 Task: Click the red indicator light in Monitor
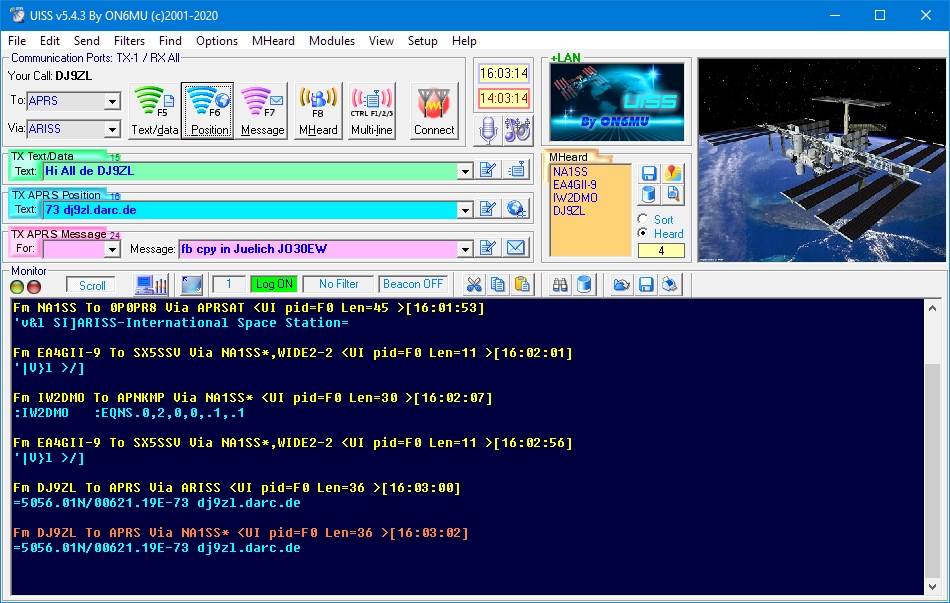pyautogui.click(x=34, y=287)
